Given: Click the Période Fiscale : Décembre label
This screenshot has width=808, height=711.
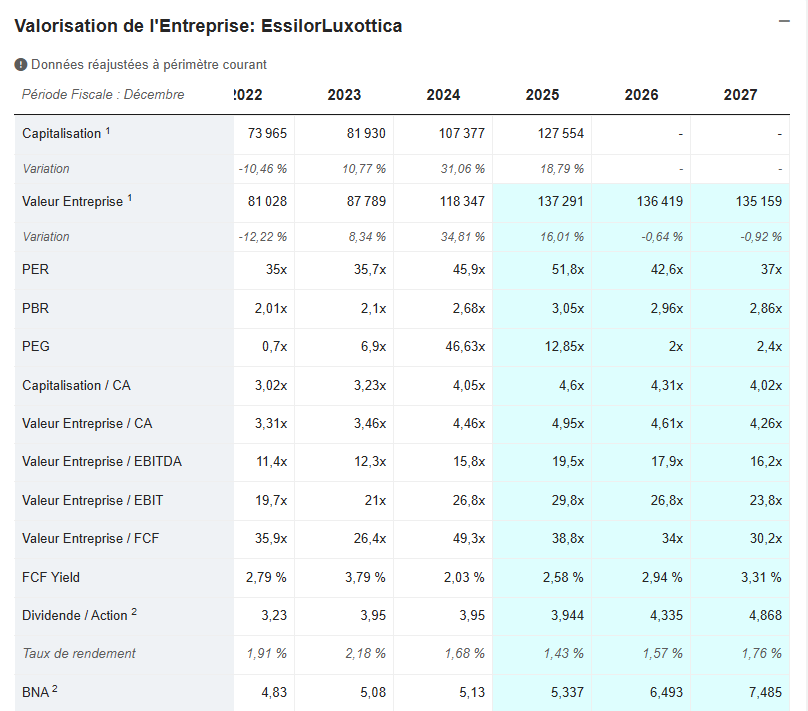Looking at the screenshot, I should pos(103,95).
